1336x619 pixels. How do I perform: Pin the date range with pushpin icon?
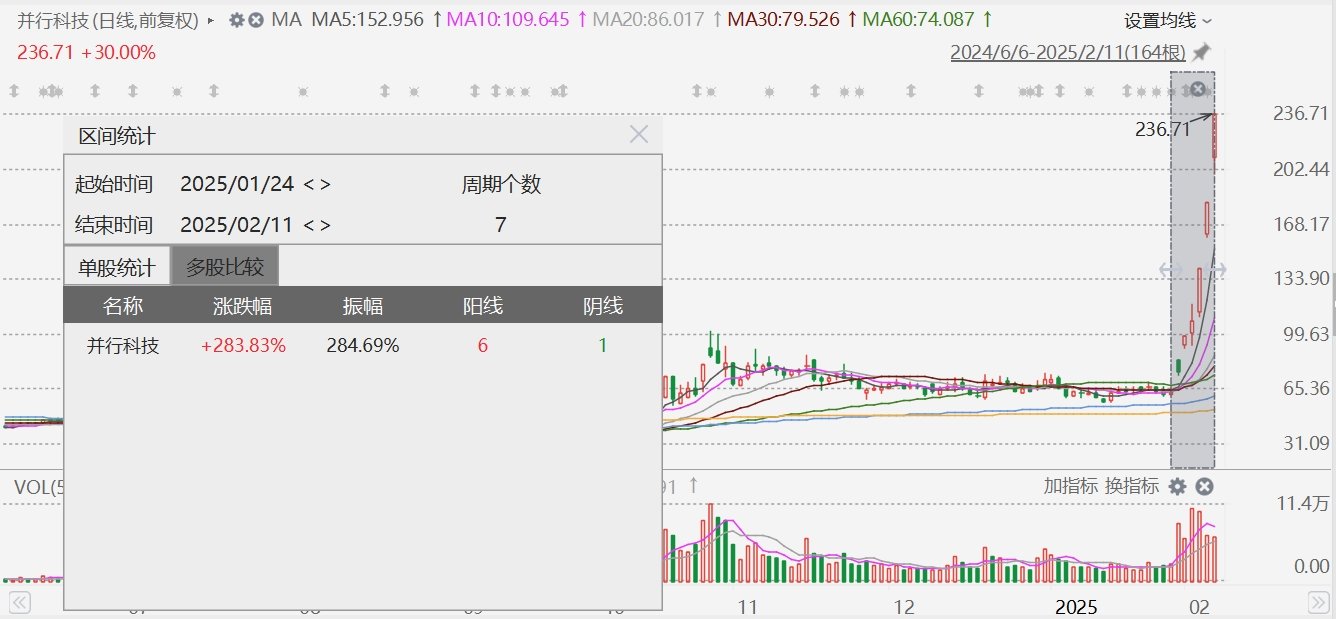(x=1201, y=52)
